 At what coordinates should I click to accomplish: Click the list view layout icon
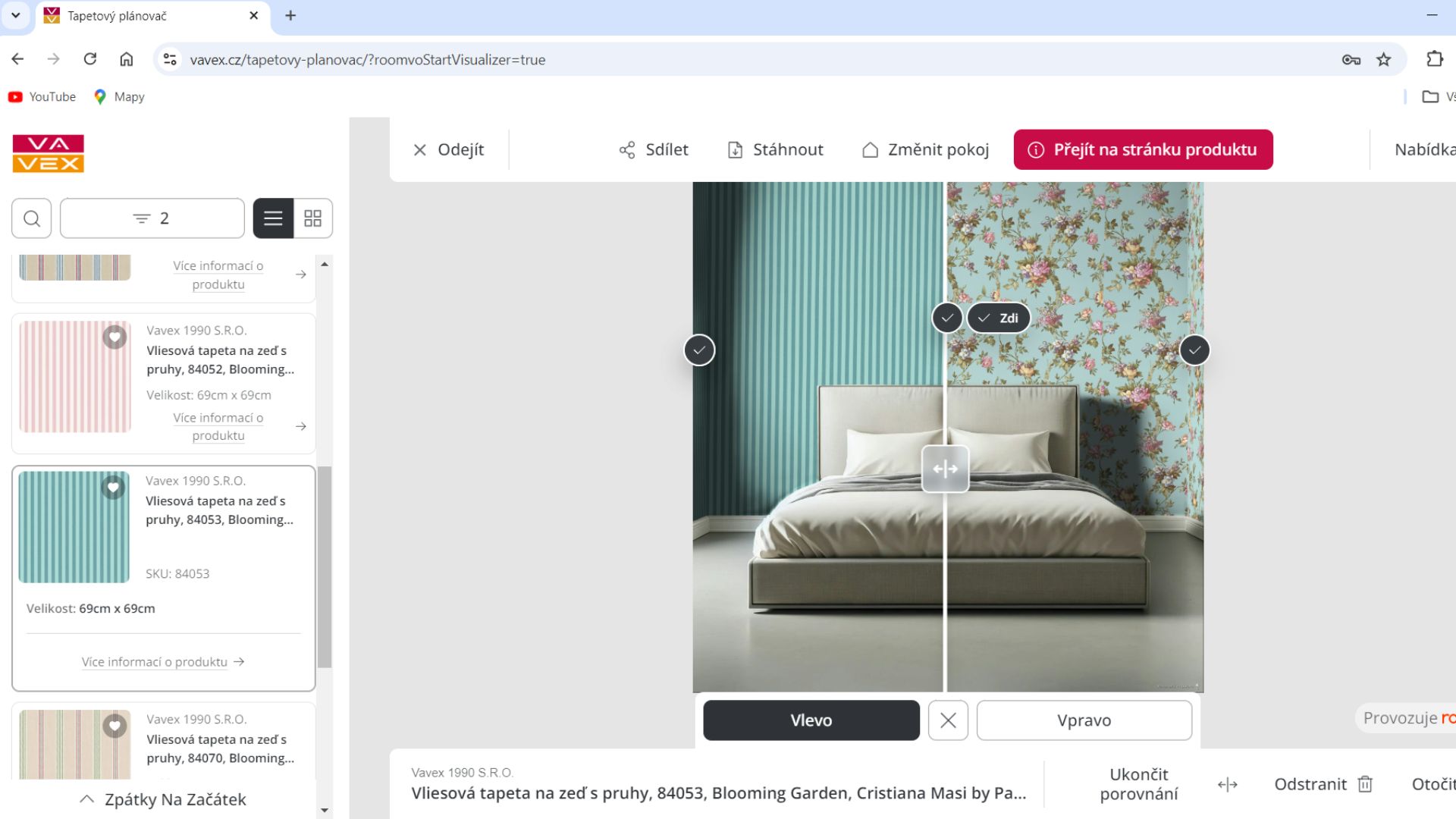273,218
